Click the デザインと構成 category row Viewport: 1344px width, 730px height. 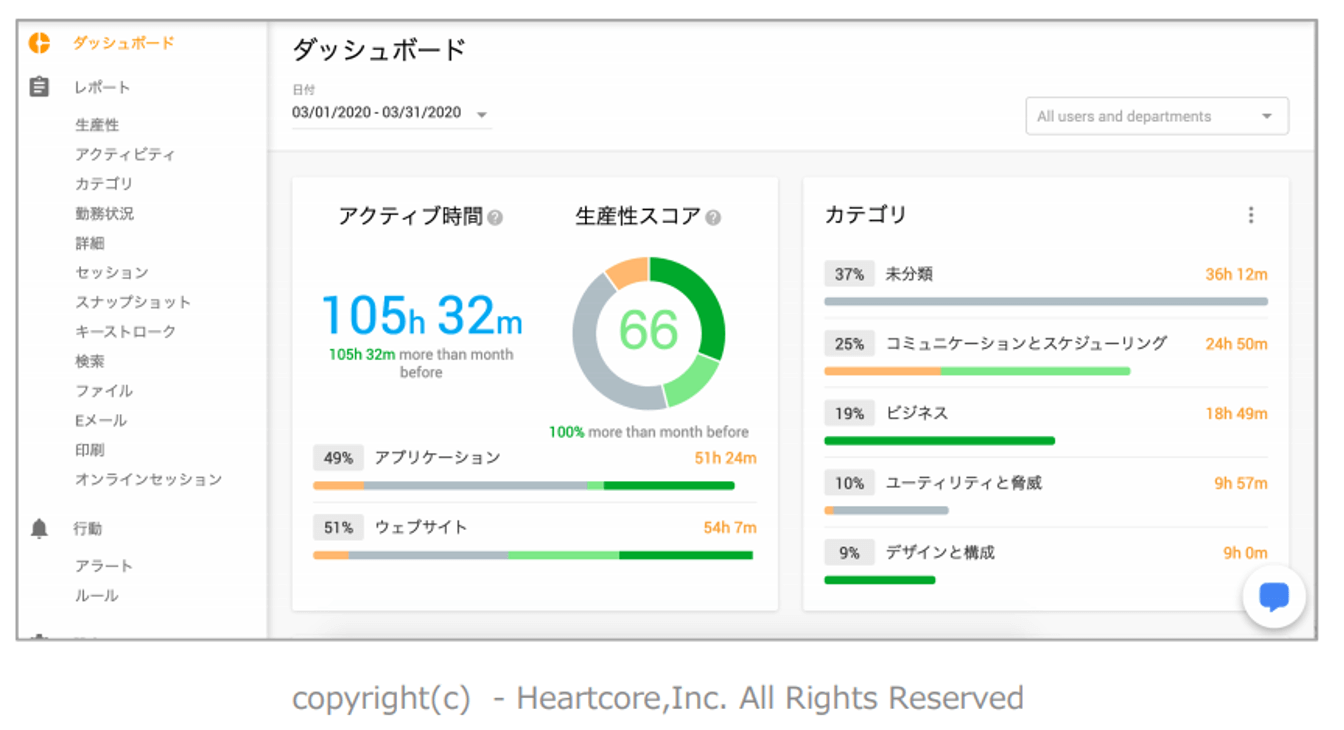tap(1046, 563)
